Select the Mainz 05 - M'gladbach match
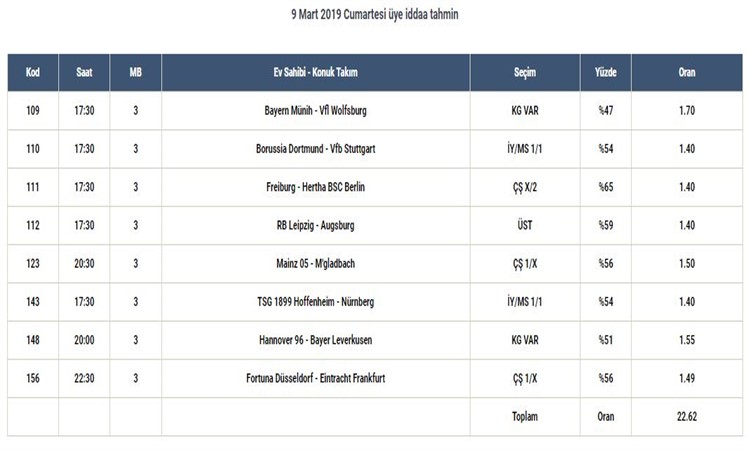The width and height of the screenshot is (750, 450). click(x=316, y=263)
